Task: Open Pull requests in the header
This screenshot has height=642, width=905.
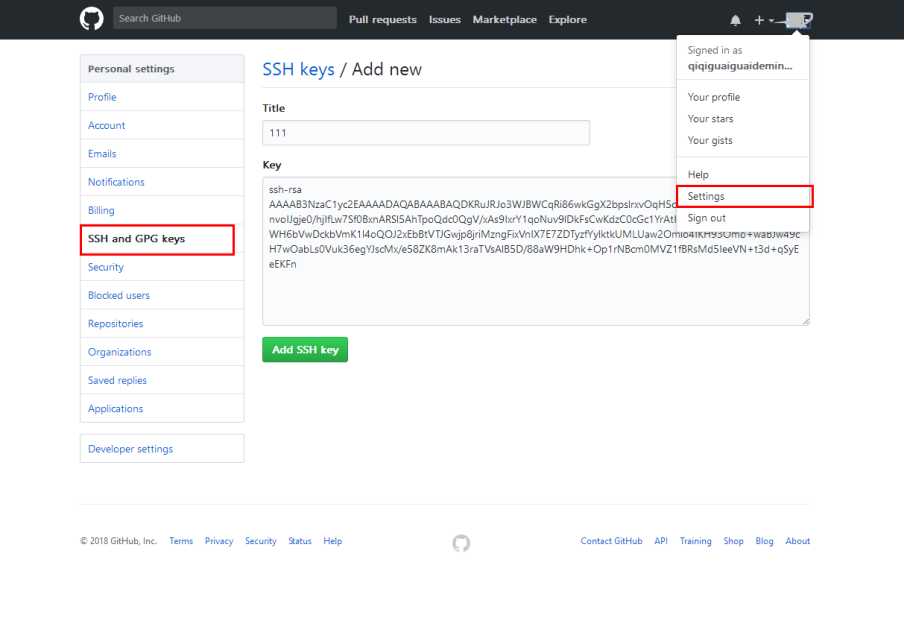Action: [x=383, y=20]
